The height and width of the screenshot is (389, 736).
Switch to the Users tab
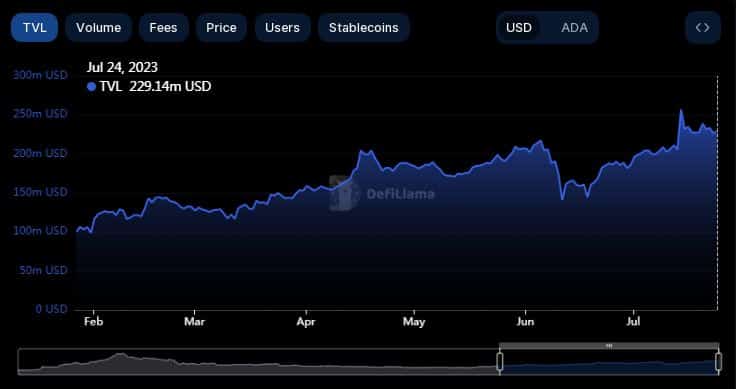pyautogui.click(x=282, y=28)
